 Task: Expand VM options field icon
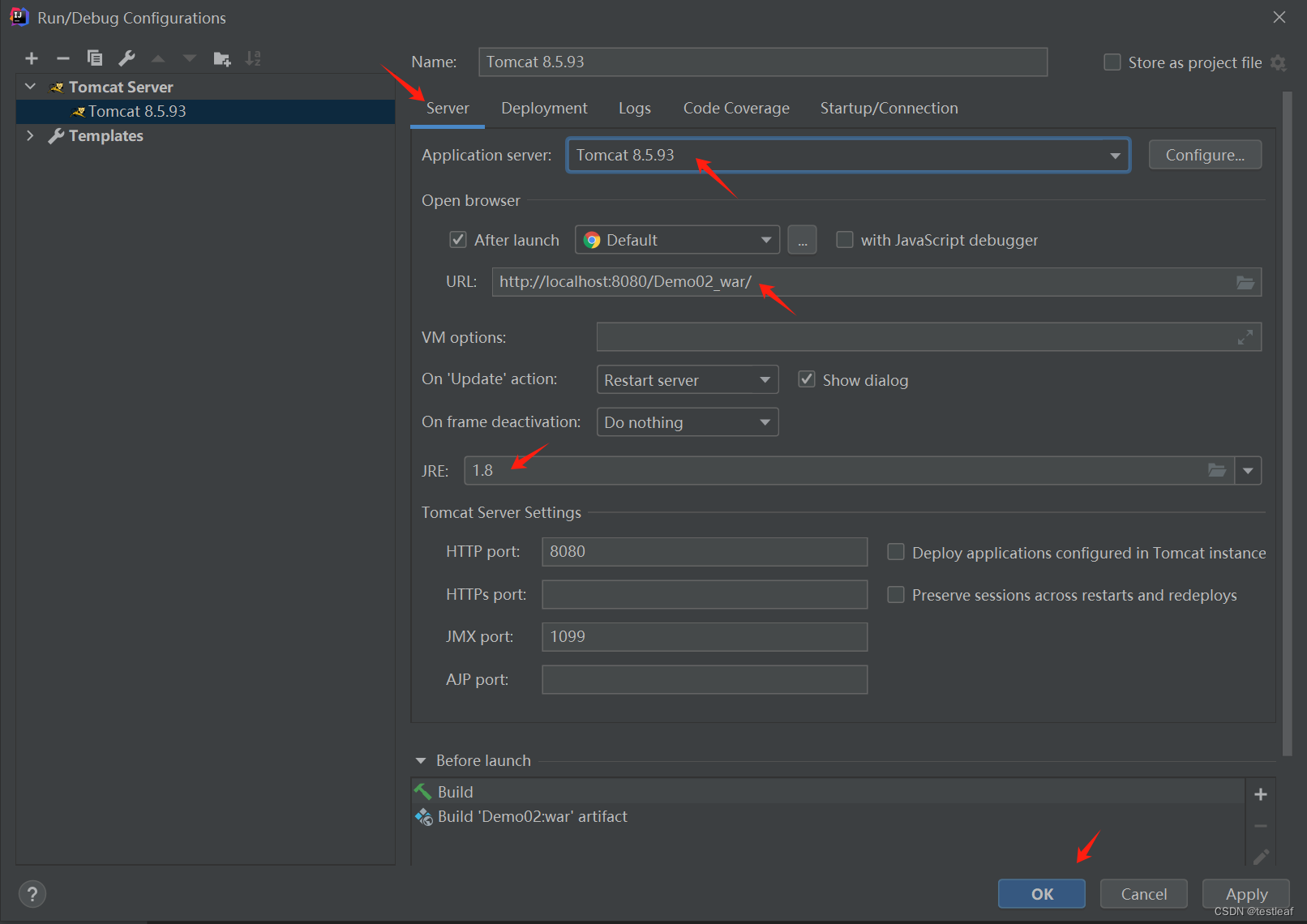pyautogui.click(x=1245, y=337)
